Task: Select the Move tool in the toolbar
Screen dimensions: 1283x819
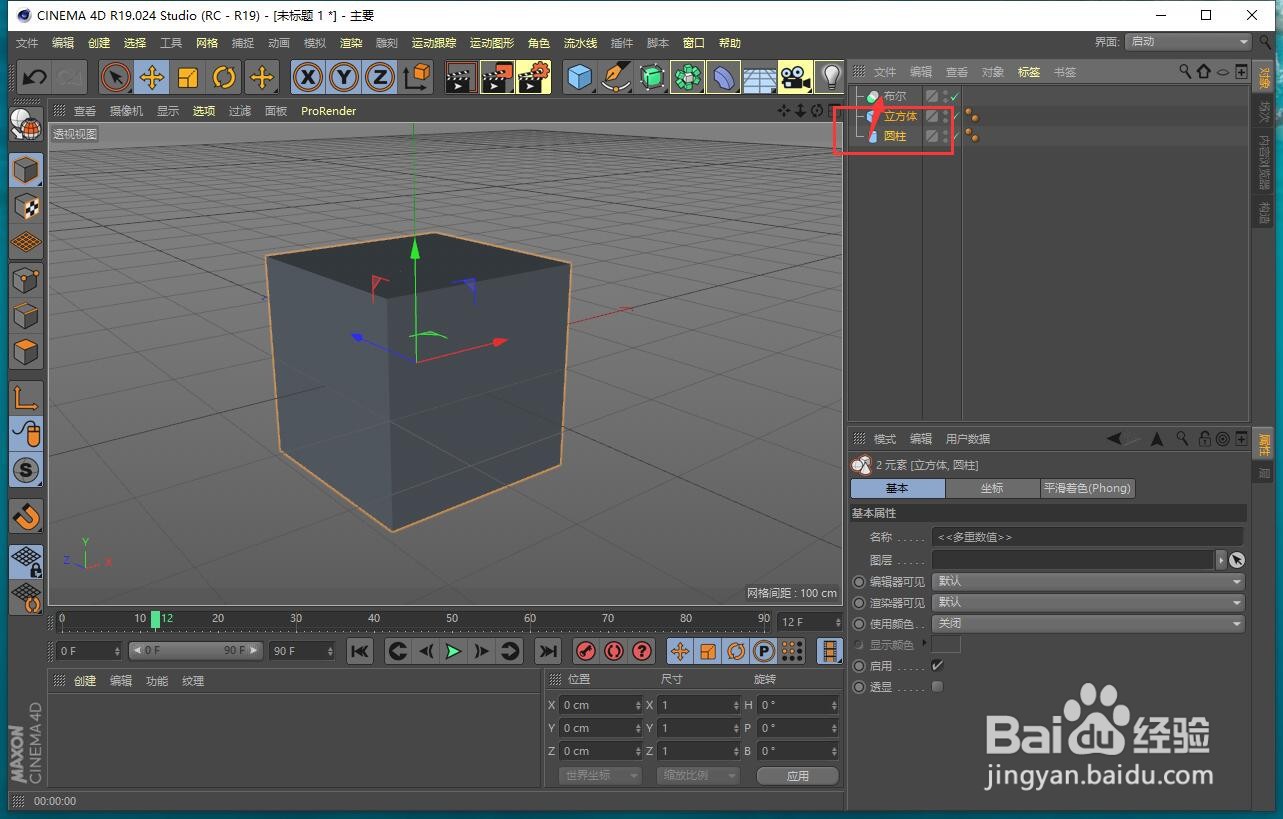Action: click(x=152, y=77)
